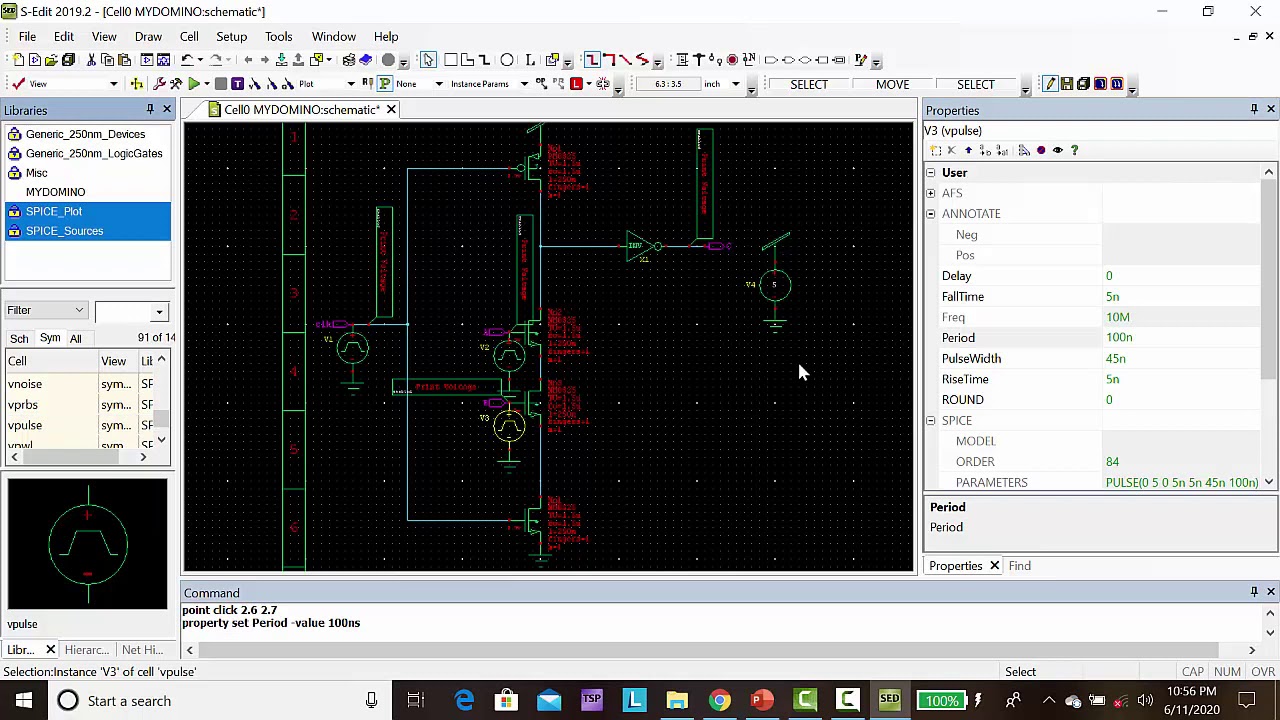The width and height of the screenshot is (1280, 720).
Task: Click the Box rectangle drawing tool
Action: coord(450,59)
